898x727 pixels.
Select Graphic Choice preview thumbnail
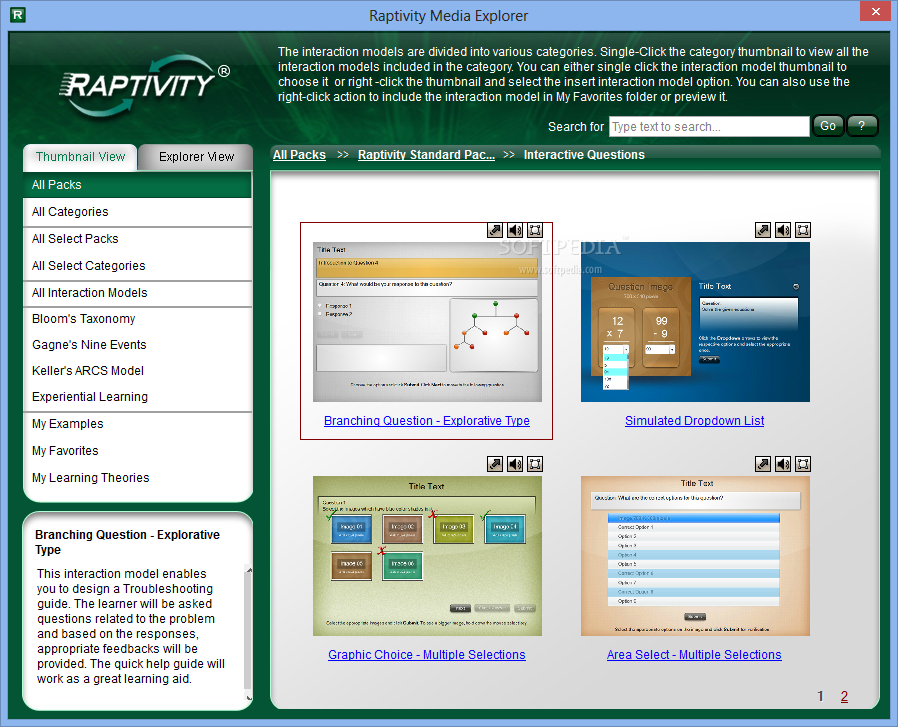[427, 556]
